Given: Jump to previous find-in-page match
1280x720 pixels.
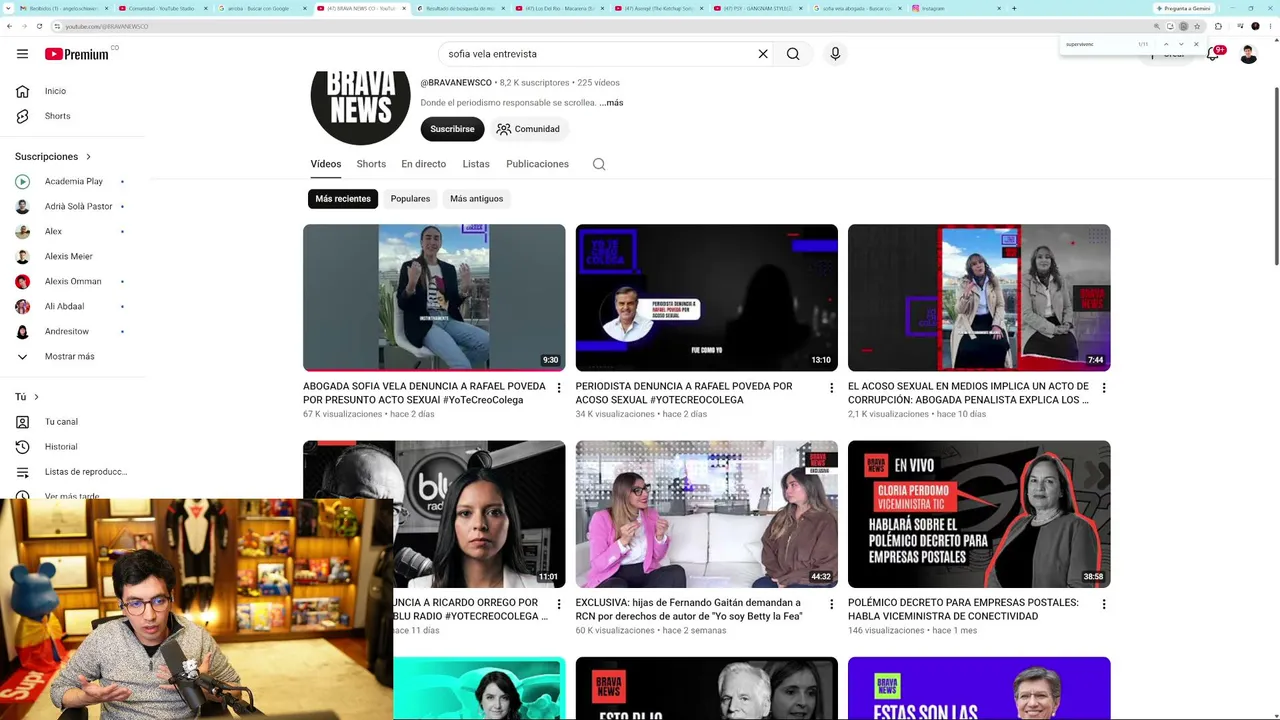Looking at the screenshot, I should pyautogui.click(x=1166, y=44).
